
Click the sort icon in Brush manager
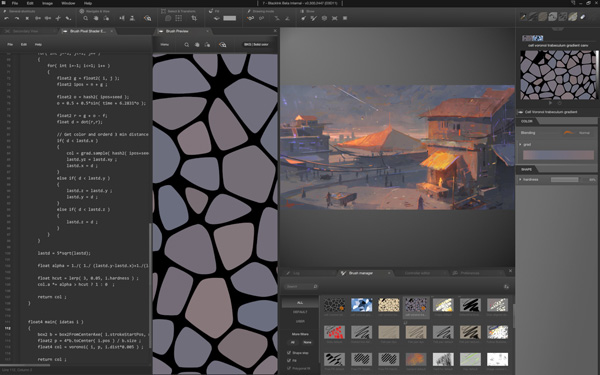pyautogui.click(x=506, y=287)
